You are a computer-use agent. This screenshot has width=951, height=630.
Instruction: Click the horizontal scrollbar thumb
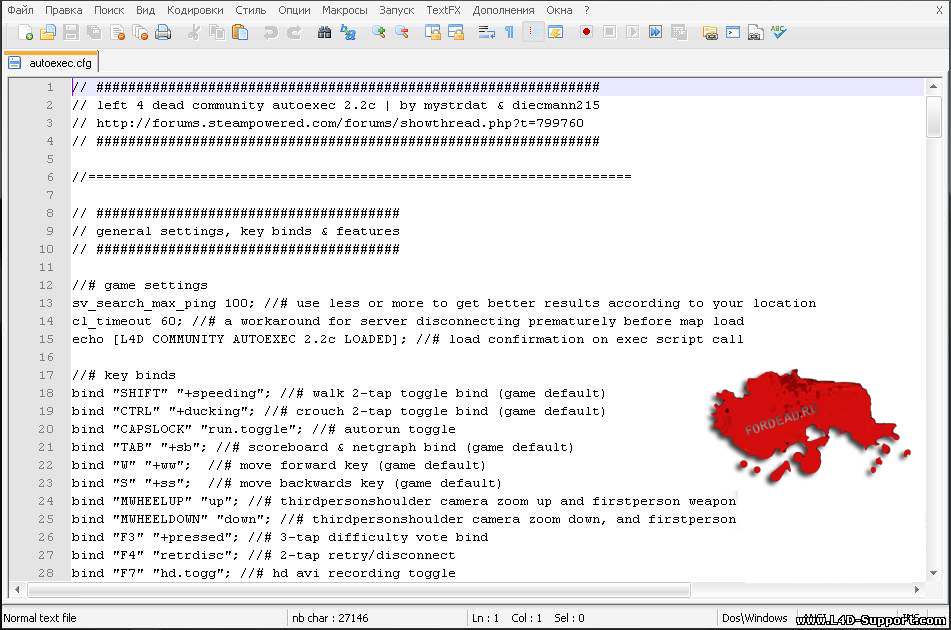[359, 589]
